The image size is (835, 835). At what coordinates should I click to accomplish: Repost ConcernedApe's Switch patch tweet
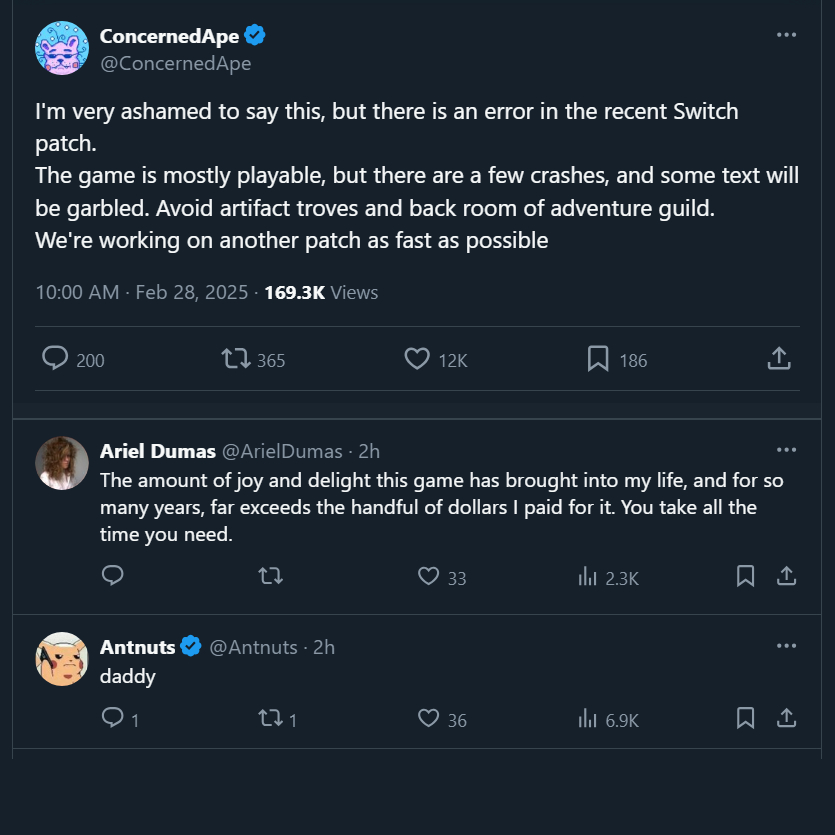(236, 359)
